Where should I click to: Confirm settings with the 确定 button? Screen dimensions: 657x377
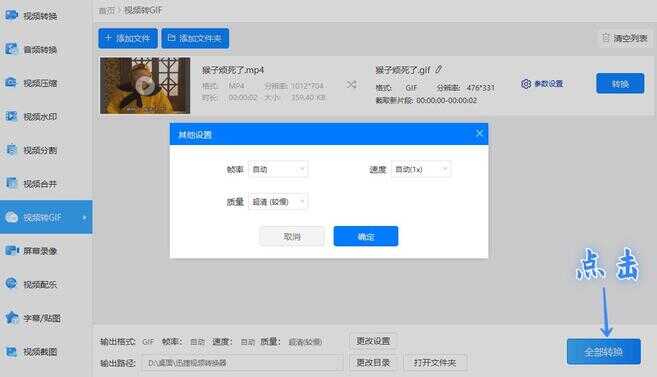[366, 236]
